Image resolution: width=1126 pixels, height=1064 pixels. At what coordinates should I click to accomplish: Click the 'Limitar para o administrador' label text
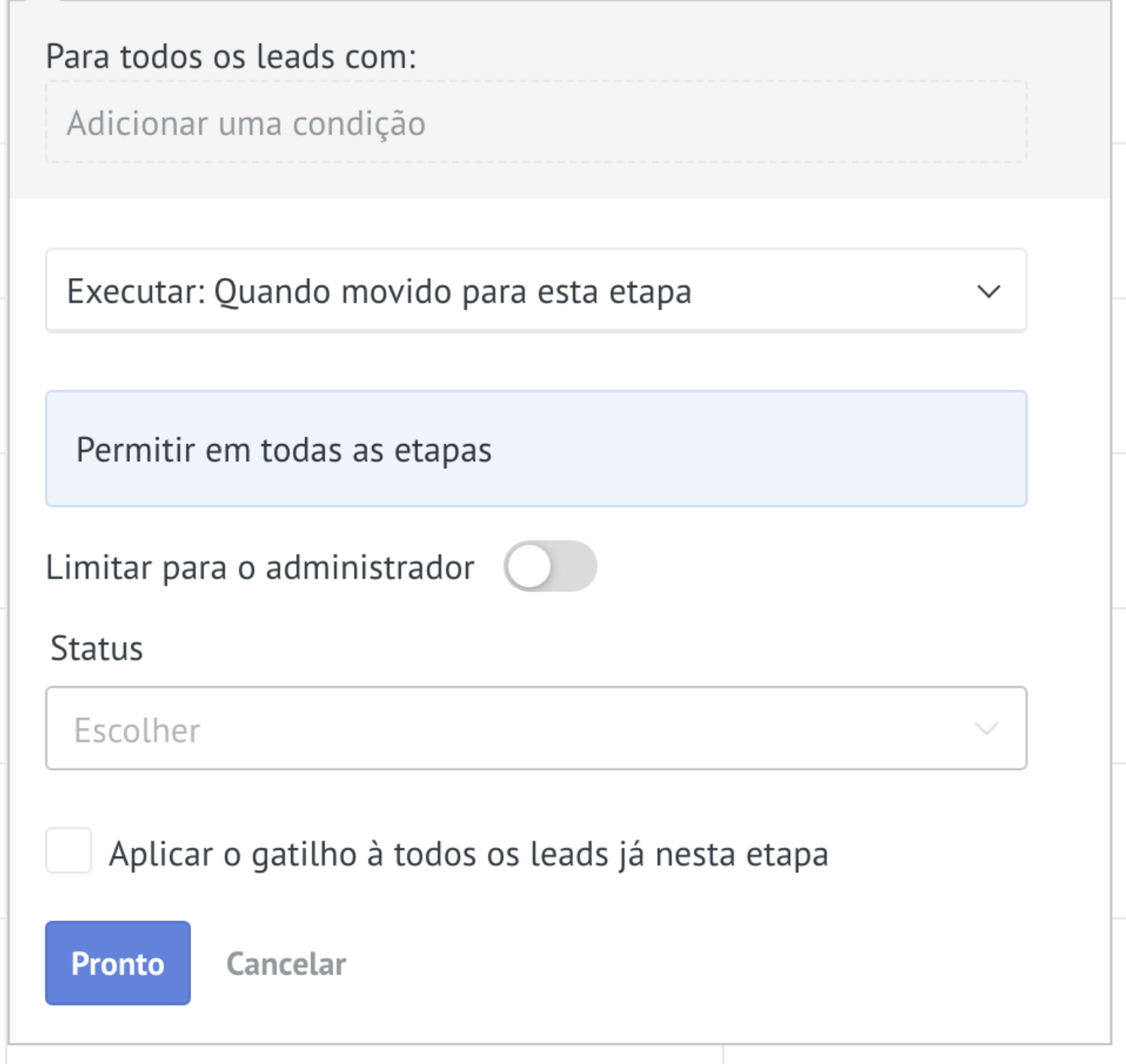coord(260,567)
